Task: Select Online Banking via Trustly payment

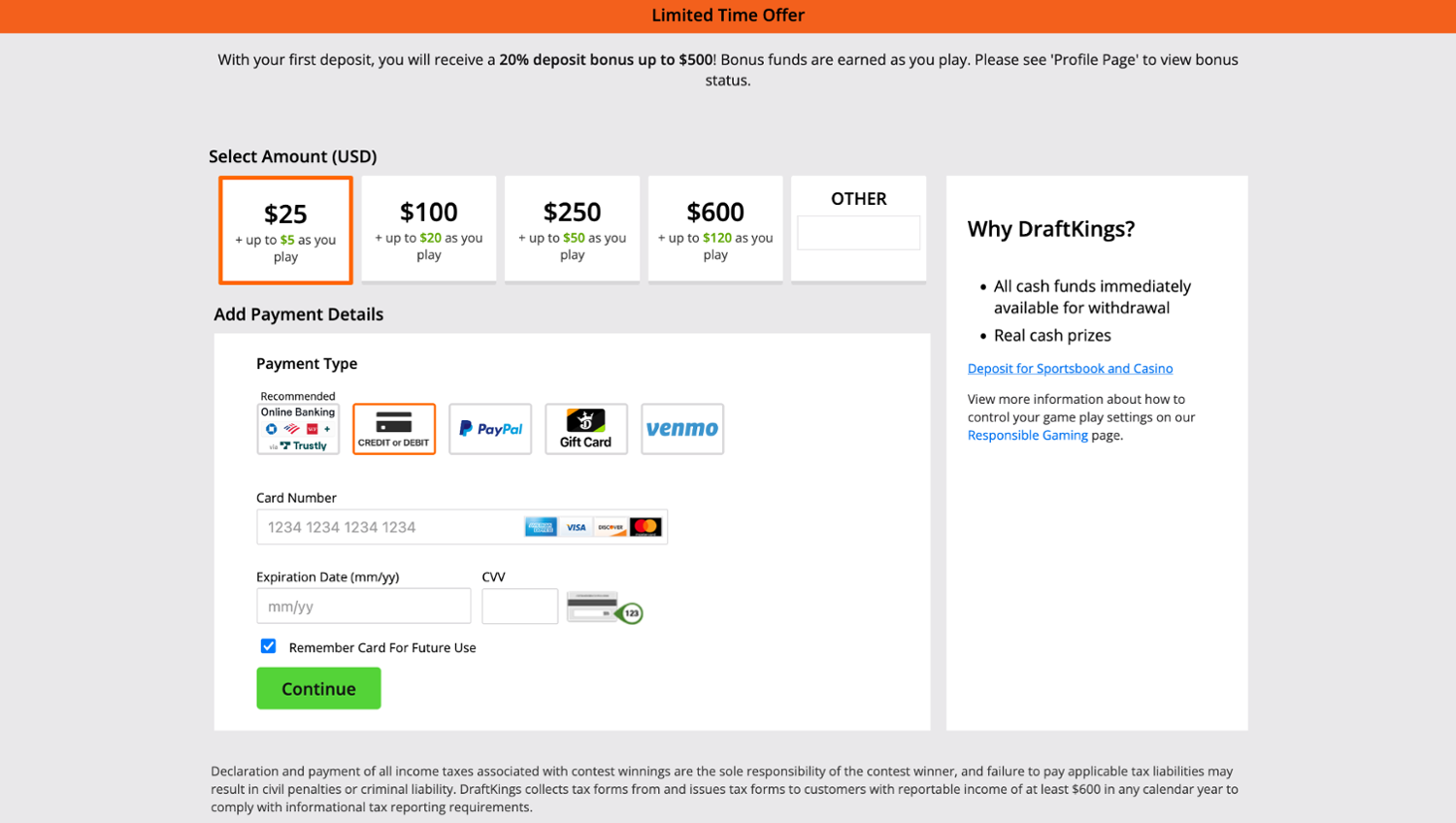Action: [298, 429]
